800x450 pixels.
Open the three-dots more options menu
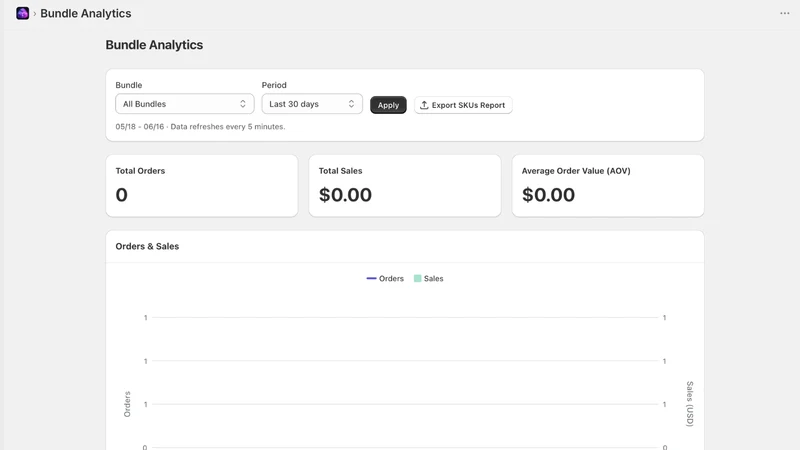tap(785, 13)
